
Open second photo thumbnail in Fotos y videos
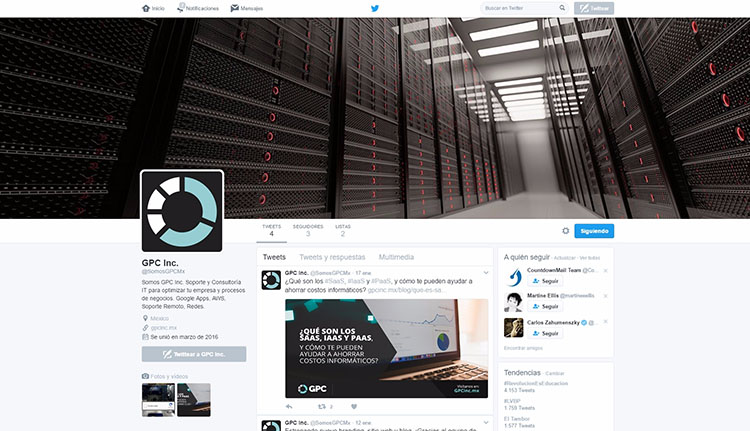pos(194,400)
